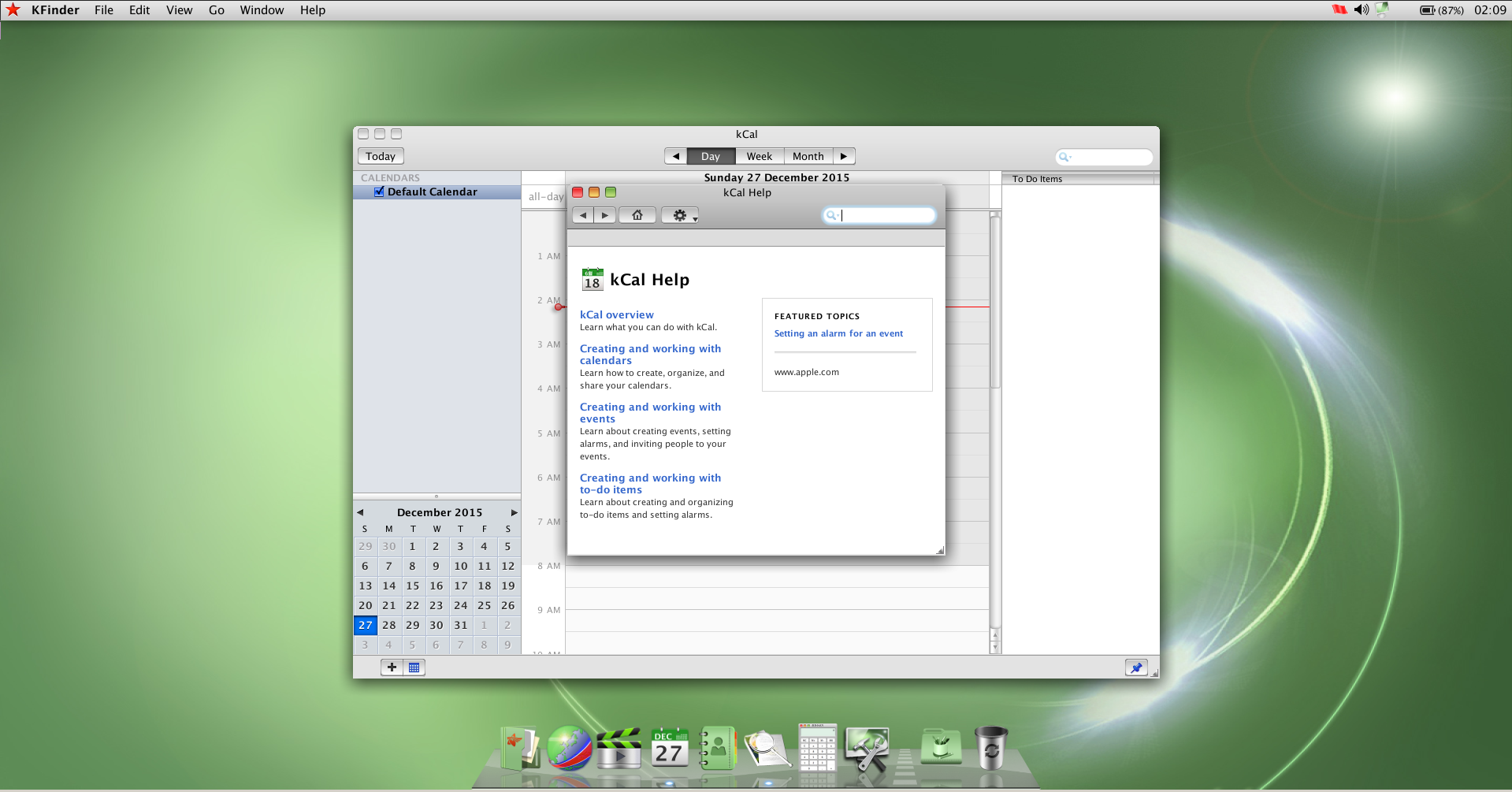The width and height of the screenshot is (1512, 792).
Task: Add a new calendar with plus button
Action: click(x=392, y=667)
